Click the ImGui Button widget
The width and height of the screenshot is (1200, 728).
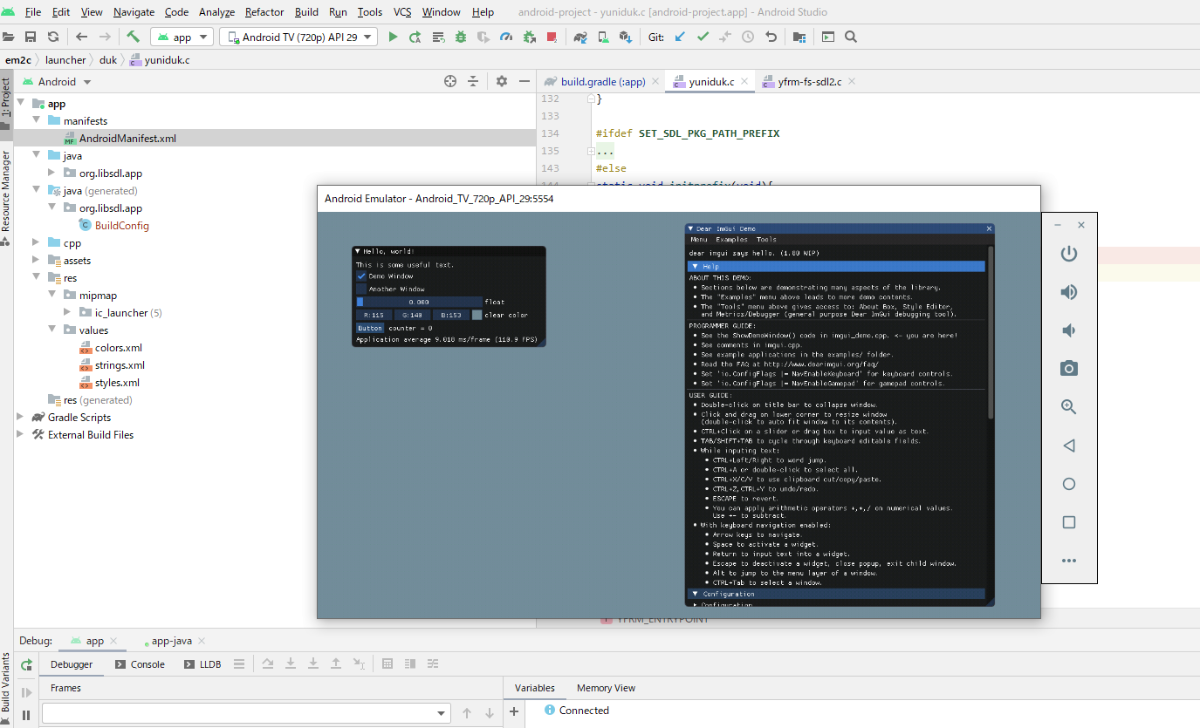[x=369, y=328]
